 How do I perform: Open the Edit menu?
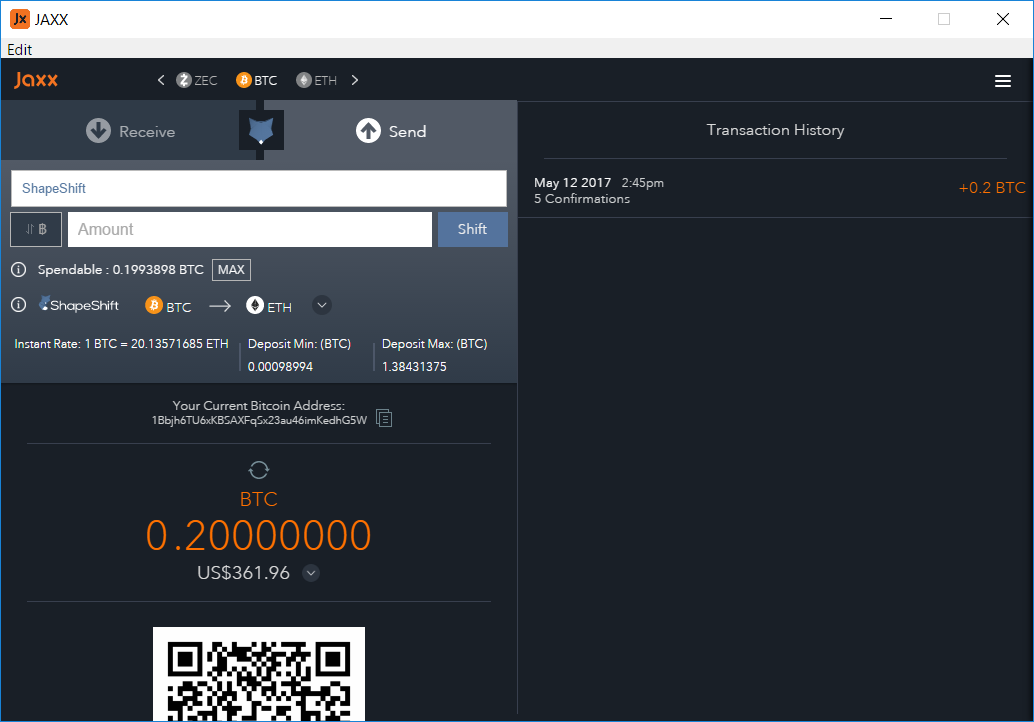point(19,49)
